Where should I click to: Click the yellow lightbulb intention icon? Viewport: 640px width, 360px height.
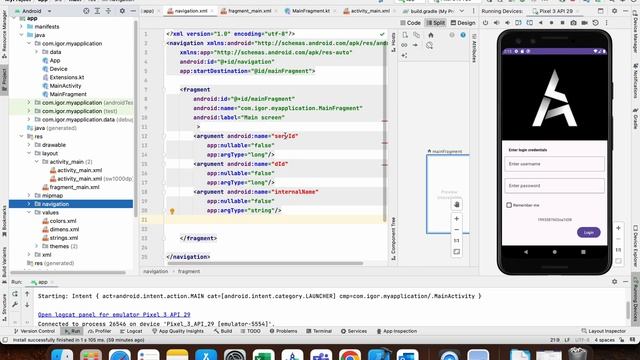click(172, 211)
